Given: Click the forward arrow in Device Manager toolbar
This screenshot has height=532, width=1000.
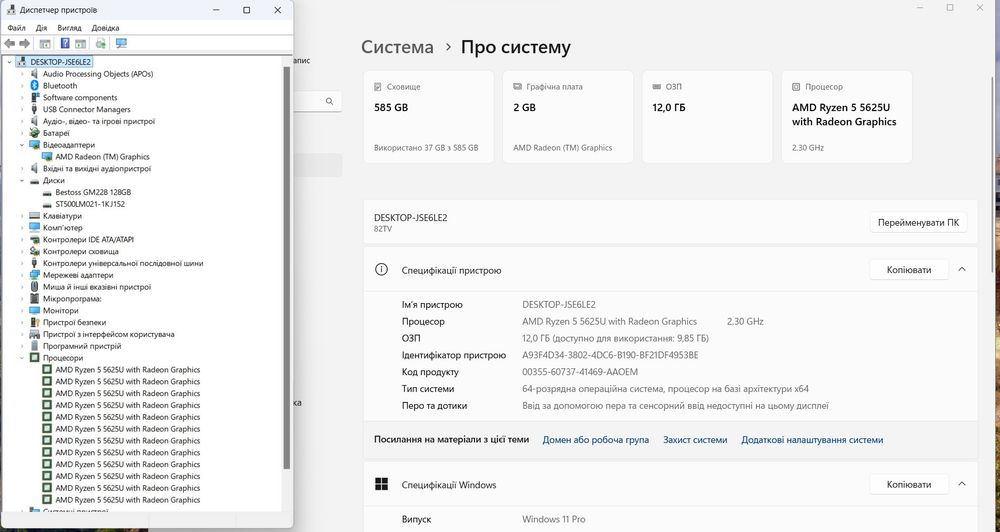Looking at the screenshot, I should click(24, 43).
